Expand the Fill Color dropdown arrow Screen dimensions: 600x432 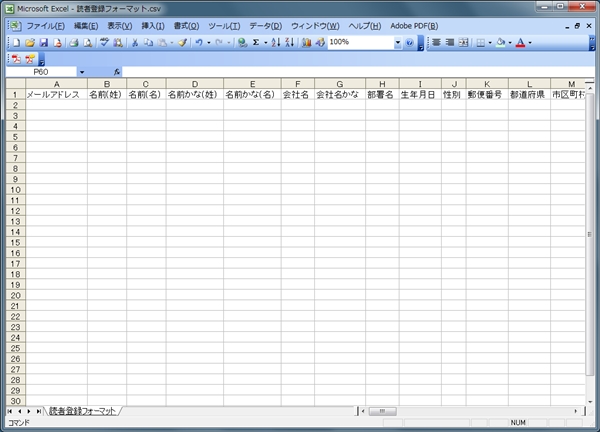(510, 42)
